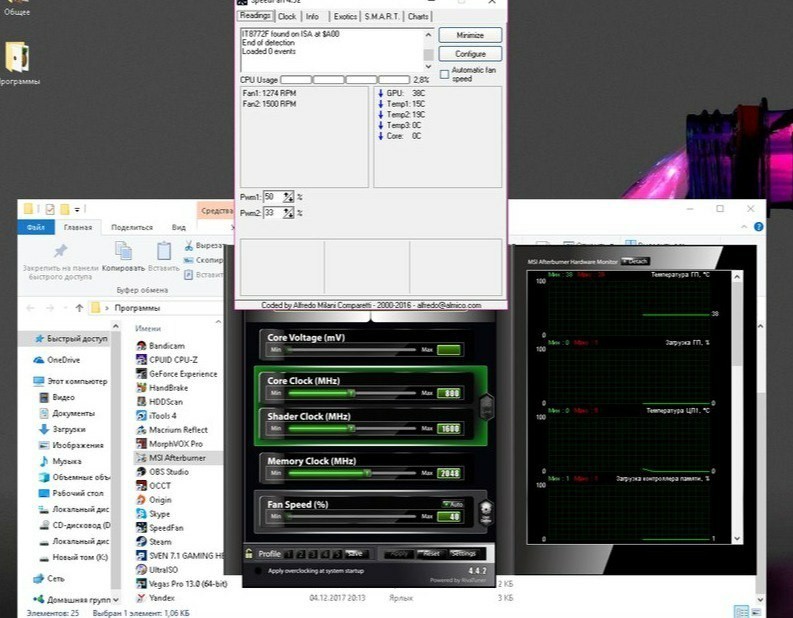Screen dimensions: 793x618
Task: Click the Pwm1 spinner arrows
Action: [x=289, y=197]
